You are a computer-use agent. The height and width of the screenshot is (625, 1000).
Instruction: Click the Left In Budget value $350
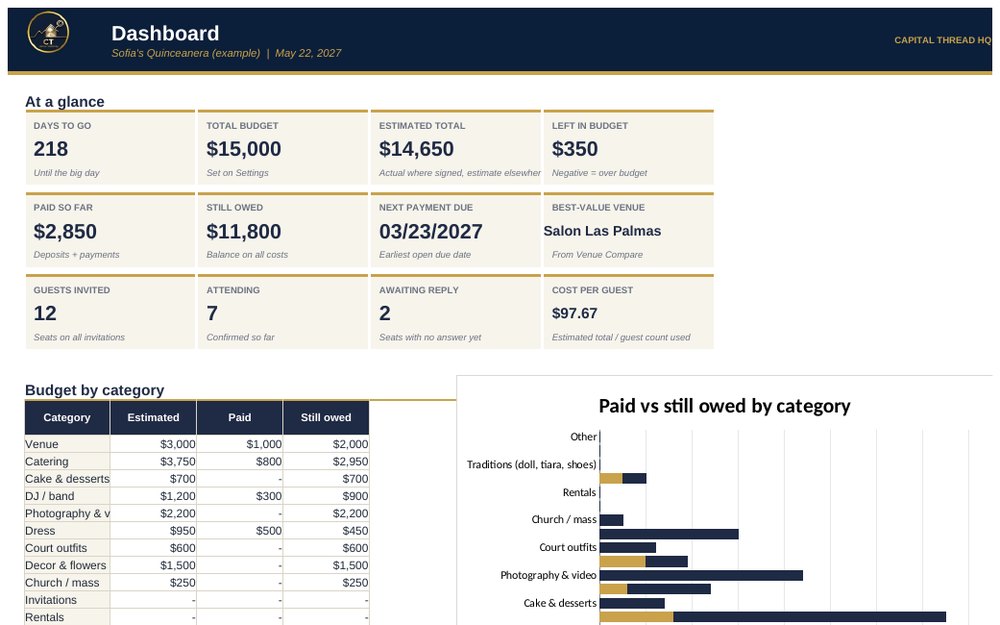(x=575, y=149)
